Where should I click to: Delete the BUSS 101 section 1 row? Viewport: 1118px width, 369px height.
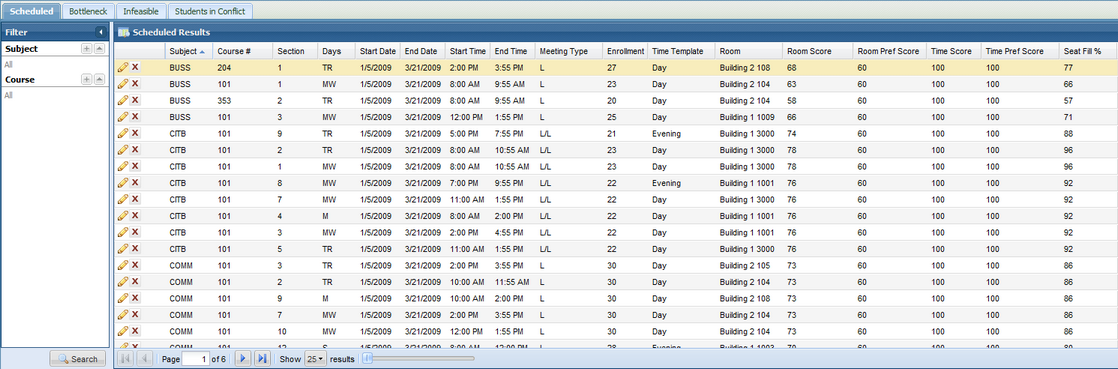point(135,84)
